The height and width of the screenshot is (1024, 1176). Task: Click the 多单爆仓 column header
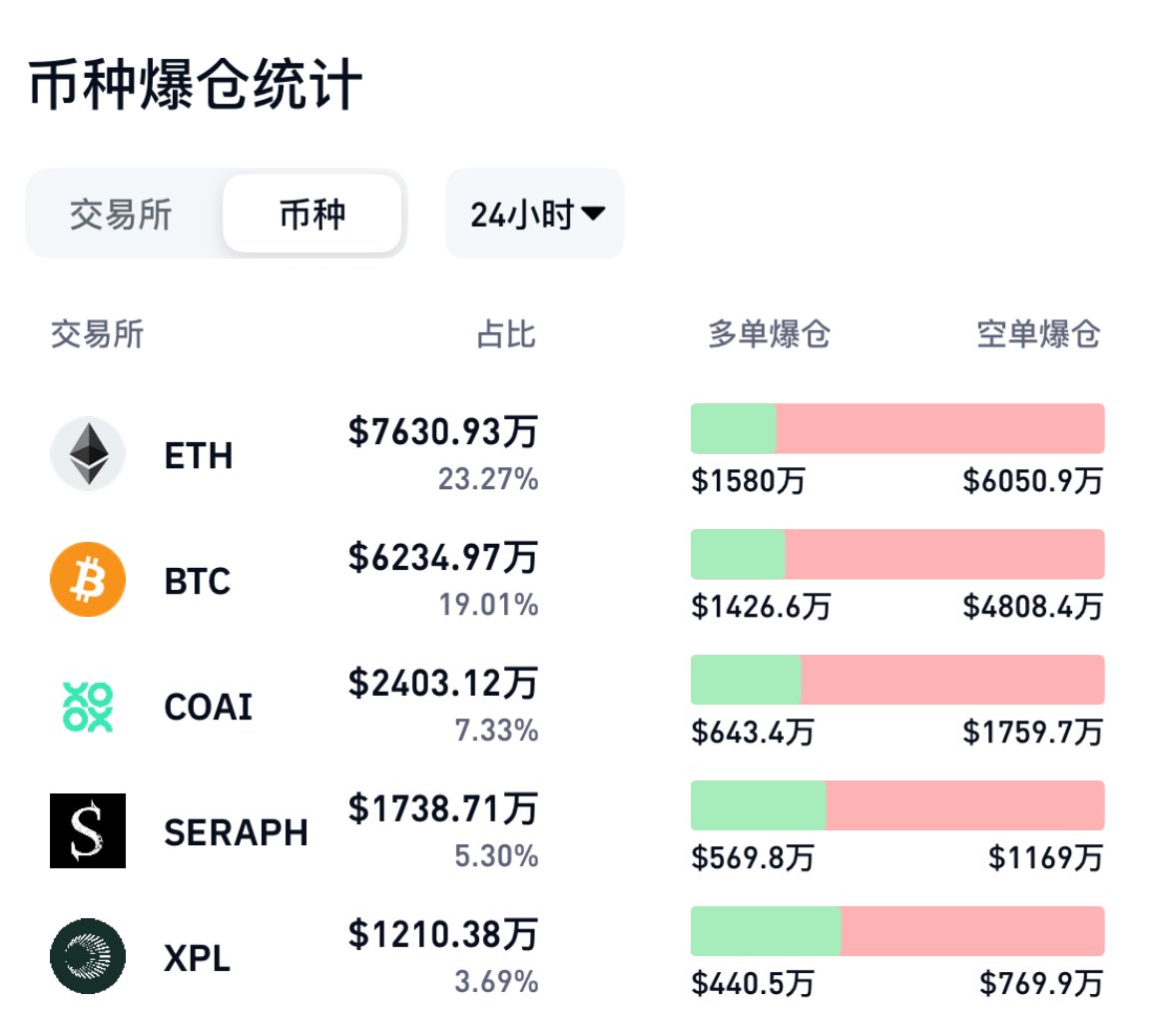pyautogui.click(x=769, y=334)
